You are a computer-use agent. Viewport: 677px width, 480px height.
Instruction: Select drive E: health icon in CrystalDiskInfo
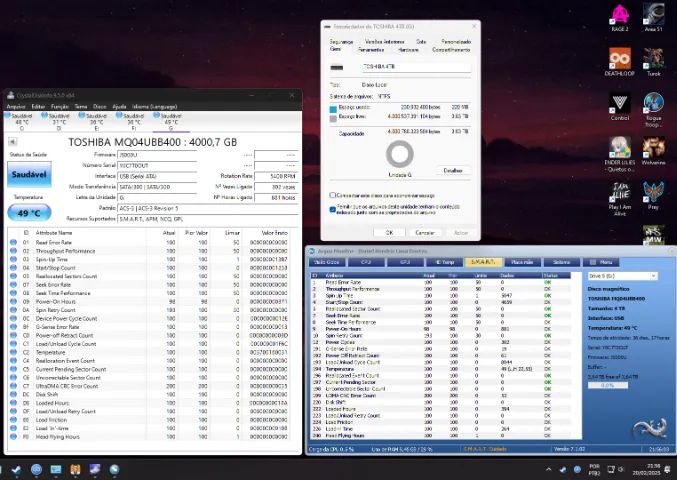(82, 116)
